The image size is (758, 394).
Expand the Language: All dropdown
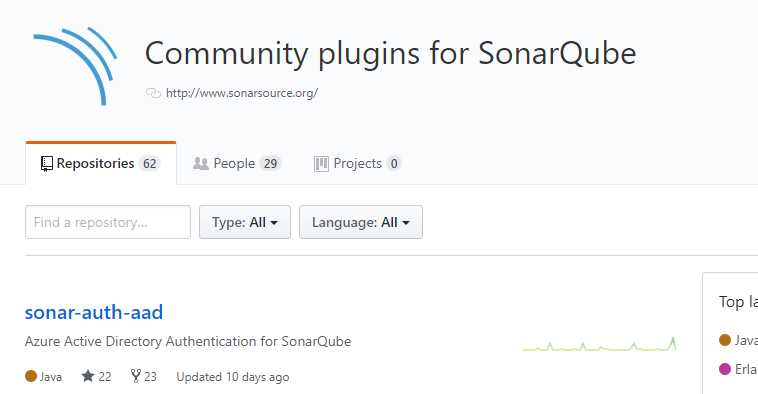[x=361, y=222]
